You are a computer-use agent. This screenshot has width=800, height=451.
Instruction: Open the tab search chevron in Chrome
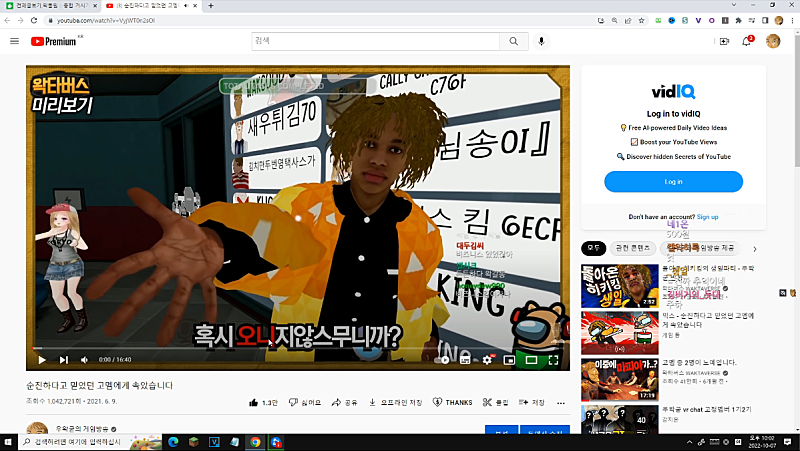pos(734,5)
